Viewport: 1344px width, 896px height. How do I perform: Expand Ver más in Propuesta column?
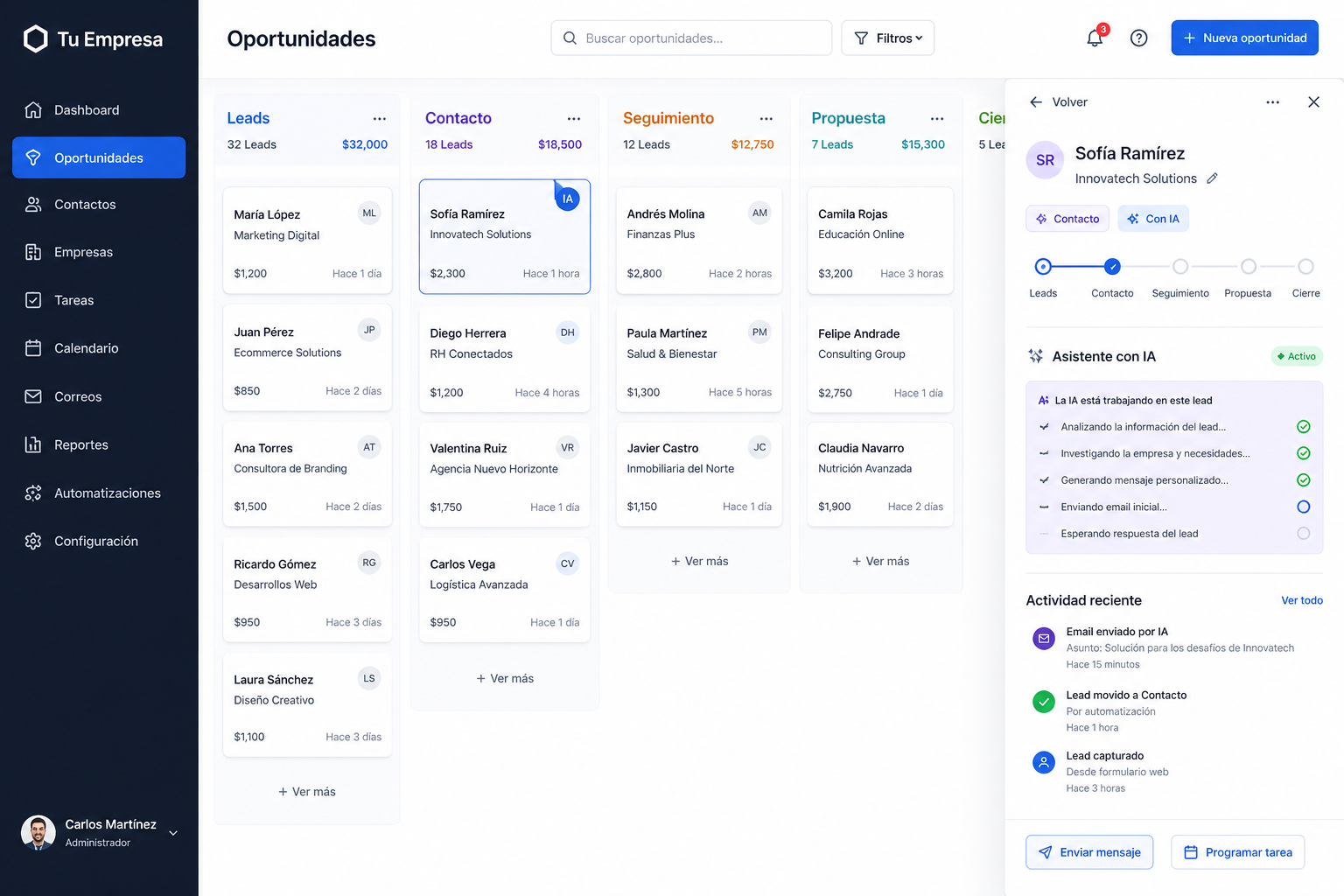pos(880,562)
